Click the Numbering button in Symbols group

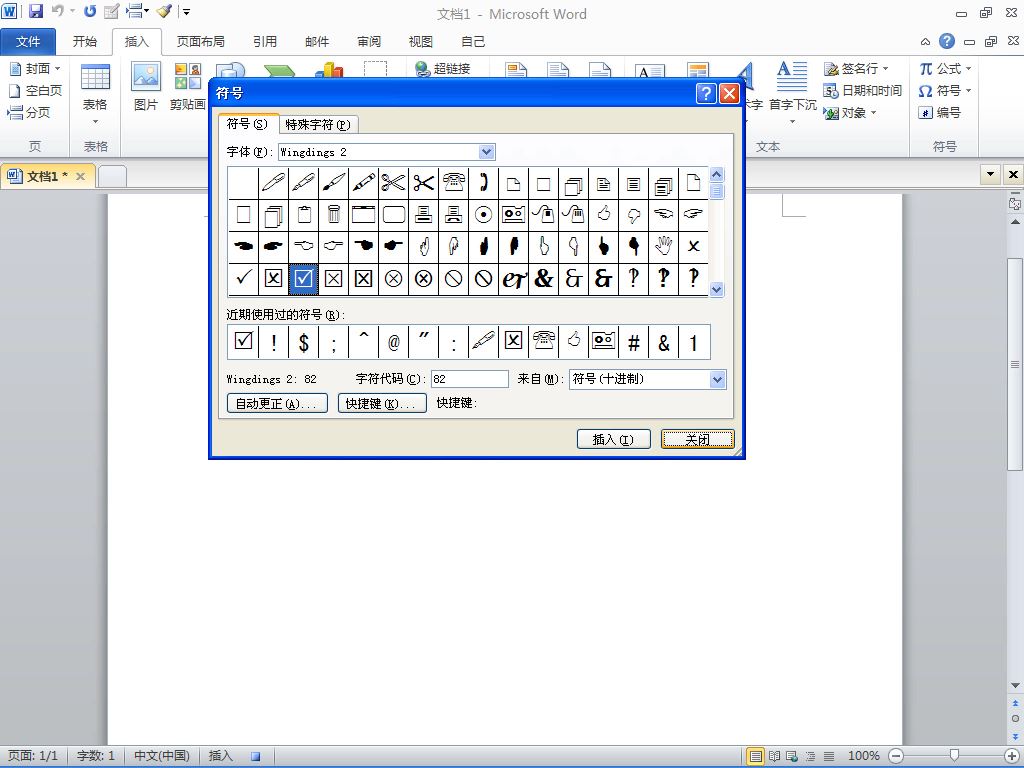940,113
